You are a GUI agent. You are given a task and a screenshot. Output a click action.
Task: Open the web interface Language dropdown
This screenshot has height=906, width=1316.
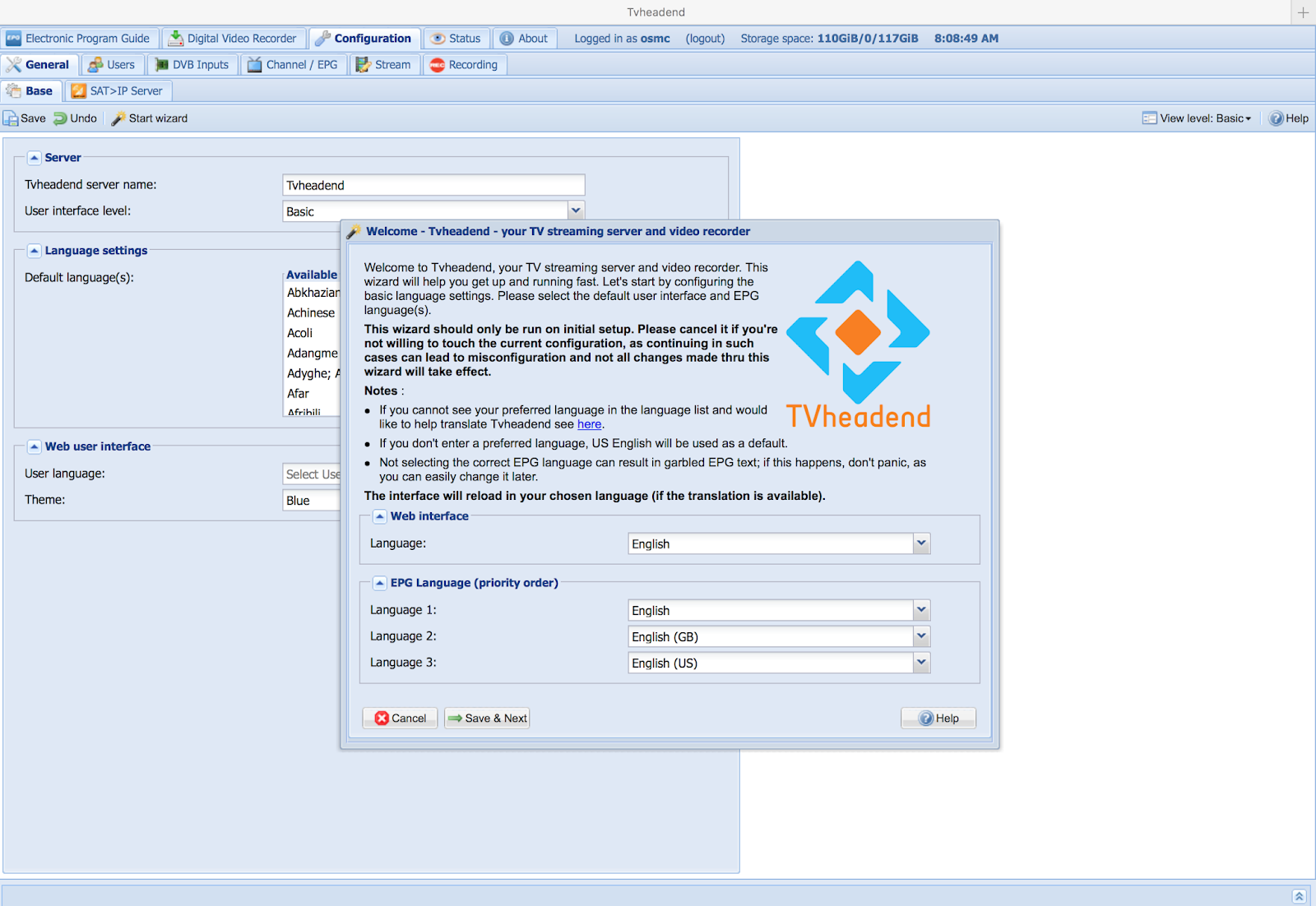(x=921, y=543)
